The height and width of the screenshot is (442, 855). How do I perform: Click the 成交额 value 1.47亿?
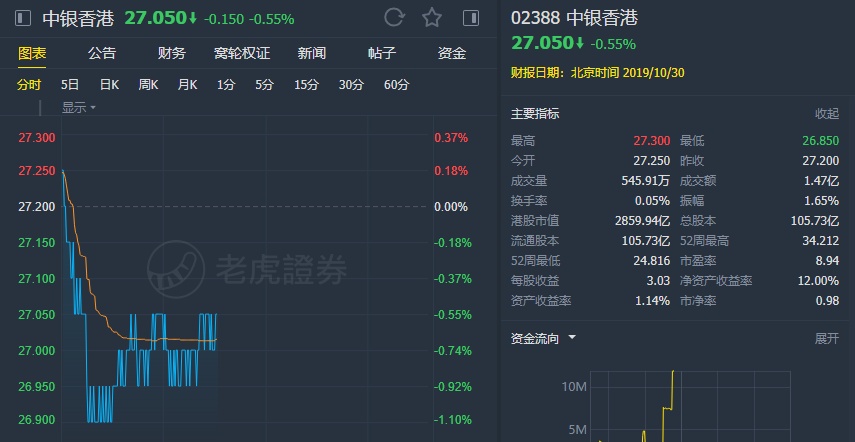pyautogui.click(x=822, y=181)
